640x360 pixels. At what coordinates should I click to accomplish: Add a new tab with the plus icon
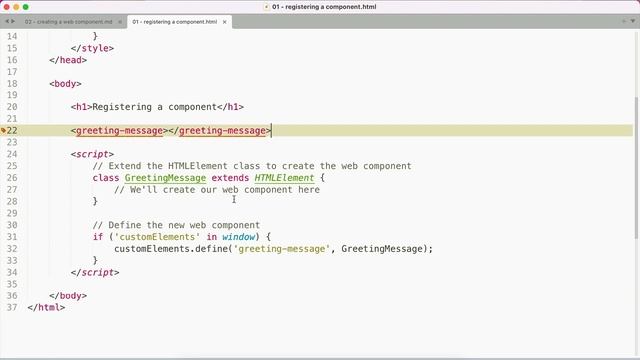[x=624, y=21]
